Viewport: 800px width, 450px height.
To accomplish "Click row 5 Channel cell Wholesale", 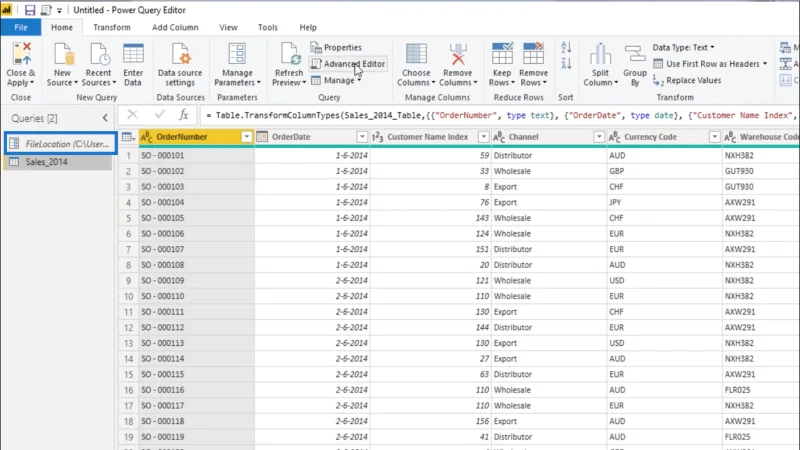I will click(548, 218).
